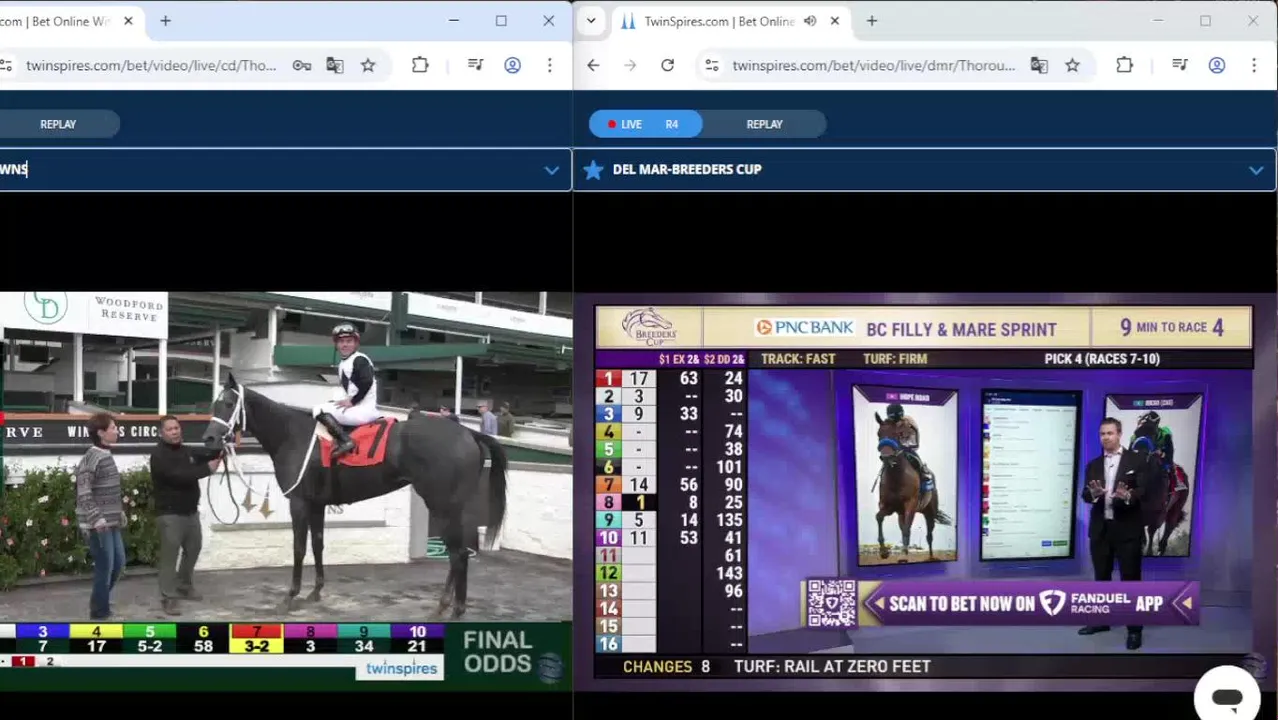This screenshot has height=720, width=1278.
Task: Bookmark the left window page with star
Action: (368, 65)
